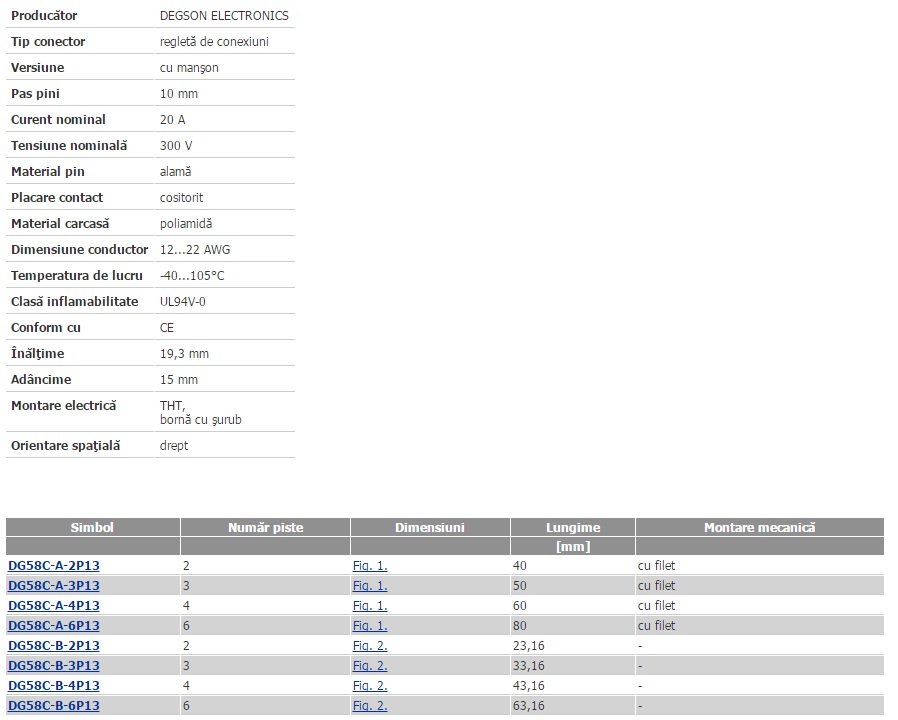Open Fig. 2. link in DG58C-B-4P13 row
This screenshot has height=720, width=898.
pyautogui.click(x=370, y=686)
